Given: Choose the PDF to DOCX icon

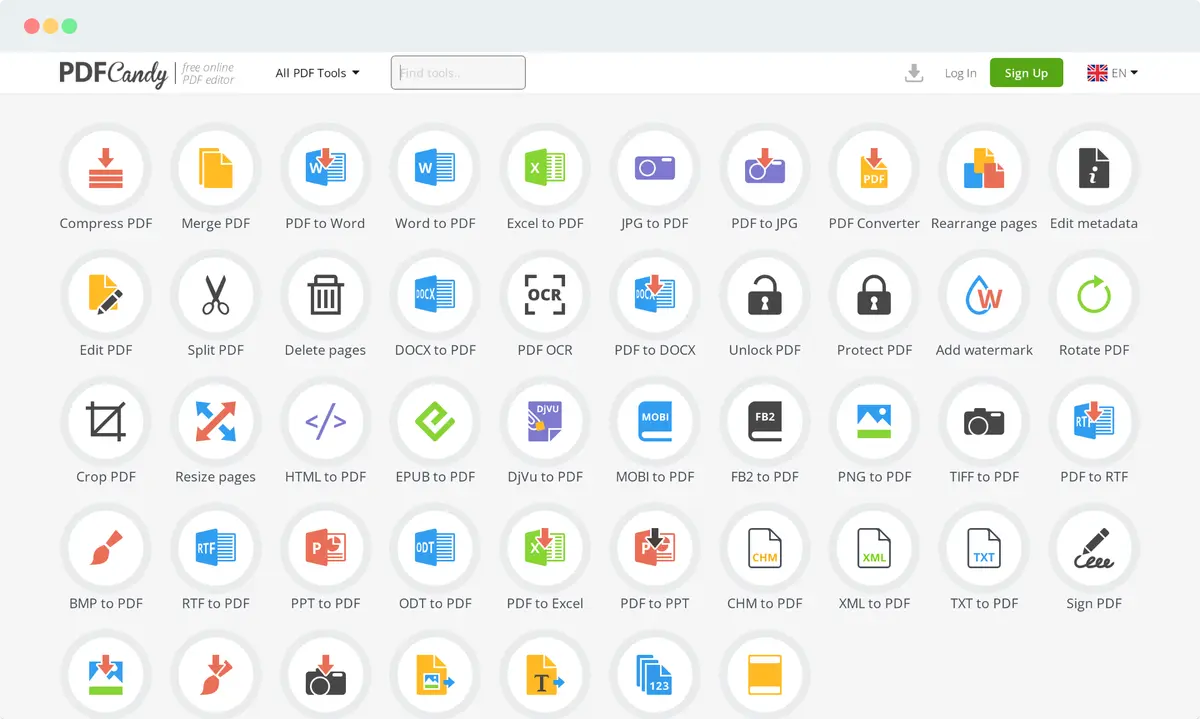Looking at the screenshot, I should coord(655,295).
